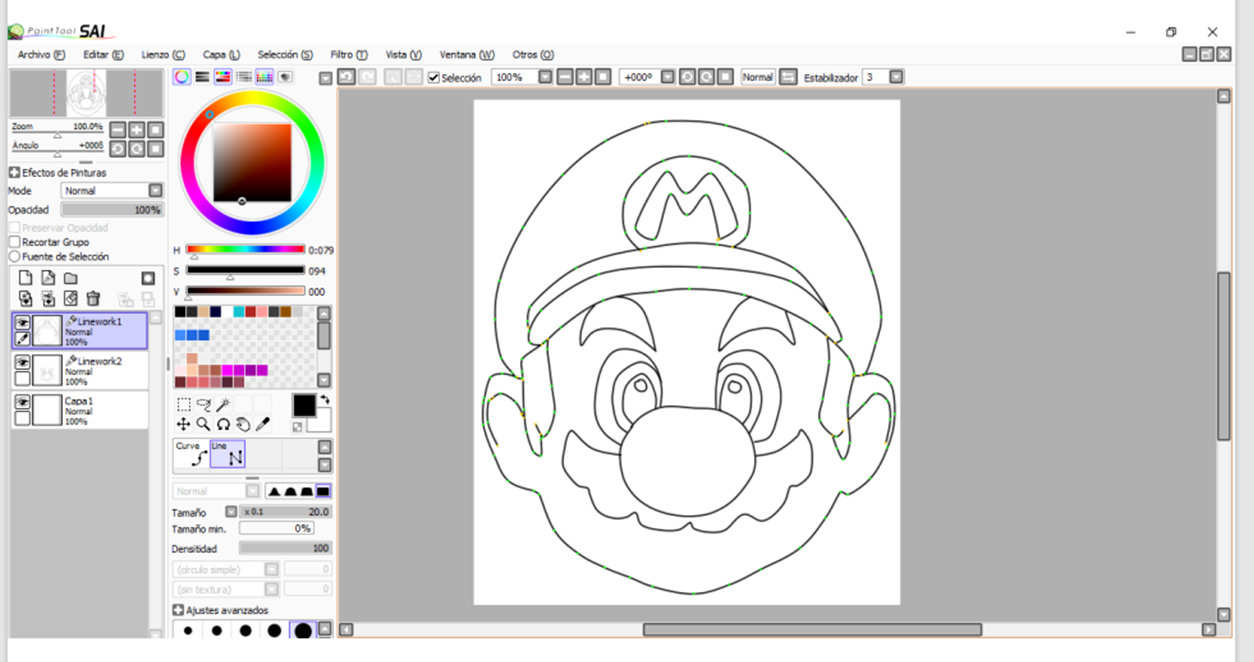The height and width of the screenshot is (662, 1254).
Task: Choose the Curve linework tool
Action: [x=191, y=454]
